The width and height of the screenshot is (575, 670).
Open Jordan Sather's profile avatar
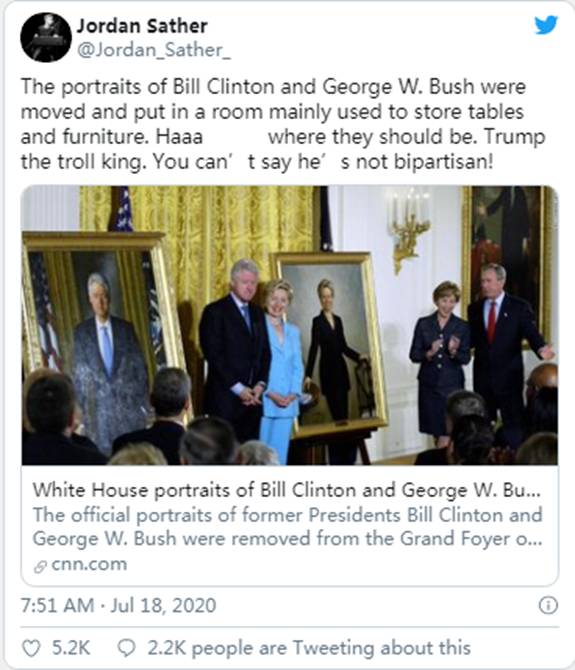46,37
